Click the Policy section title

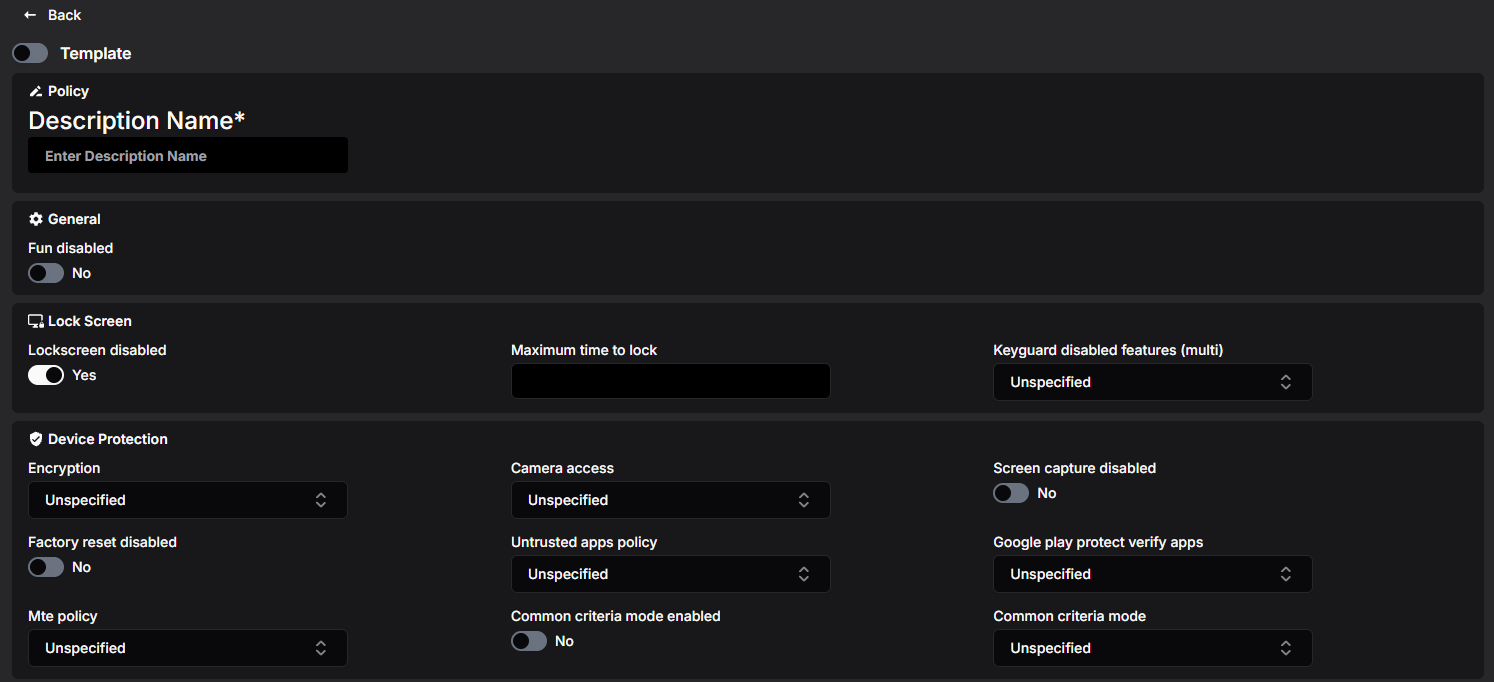click(68, 91)
